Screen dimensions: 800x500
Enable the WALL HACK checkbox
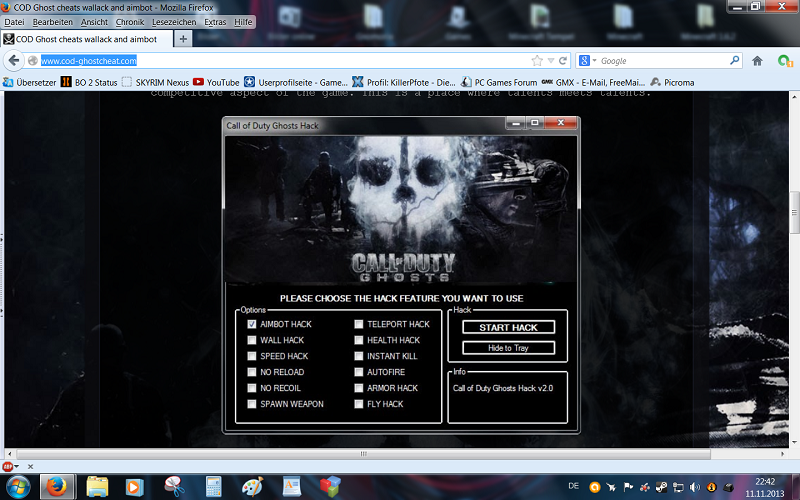252,340
